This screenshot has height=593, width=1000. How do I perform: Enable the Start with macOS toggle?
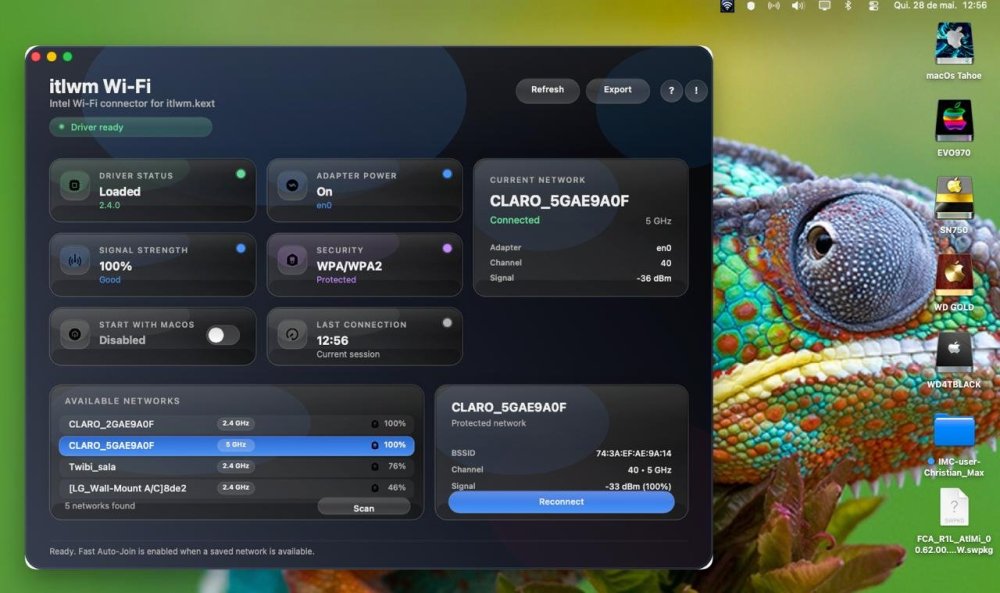coord(223,335)
